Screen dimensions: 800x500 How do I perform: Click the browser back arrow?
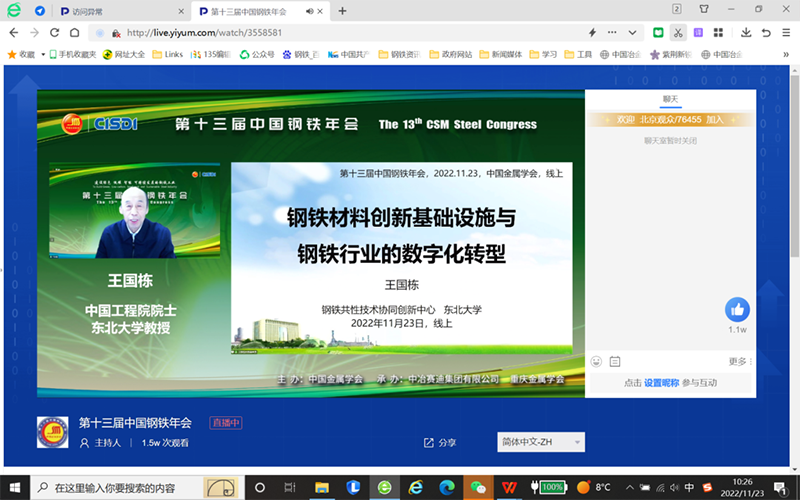[14, 33]
